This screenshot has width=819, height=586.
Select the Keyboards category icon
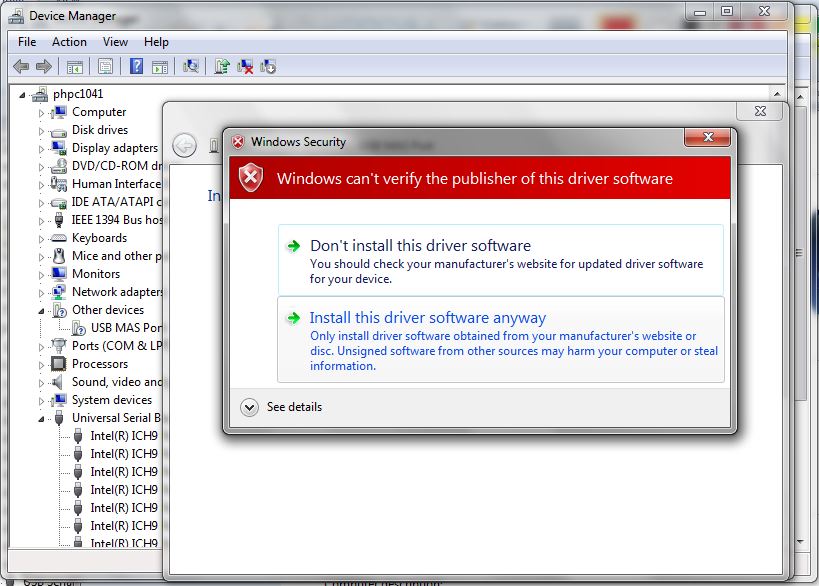tap(58, 238)
